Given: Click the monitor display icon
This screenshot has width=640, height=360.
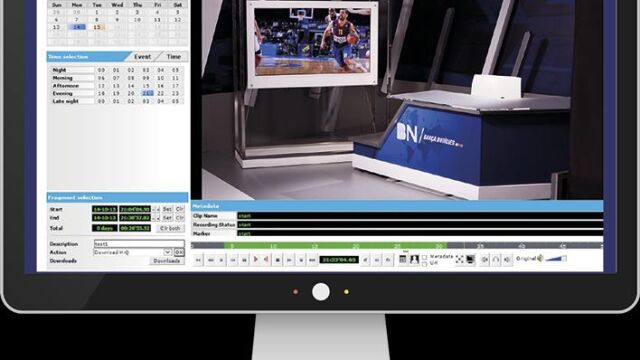Looking at the screenshot, I should click(x=470, y=259).
